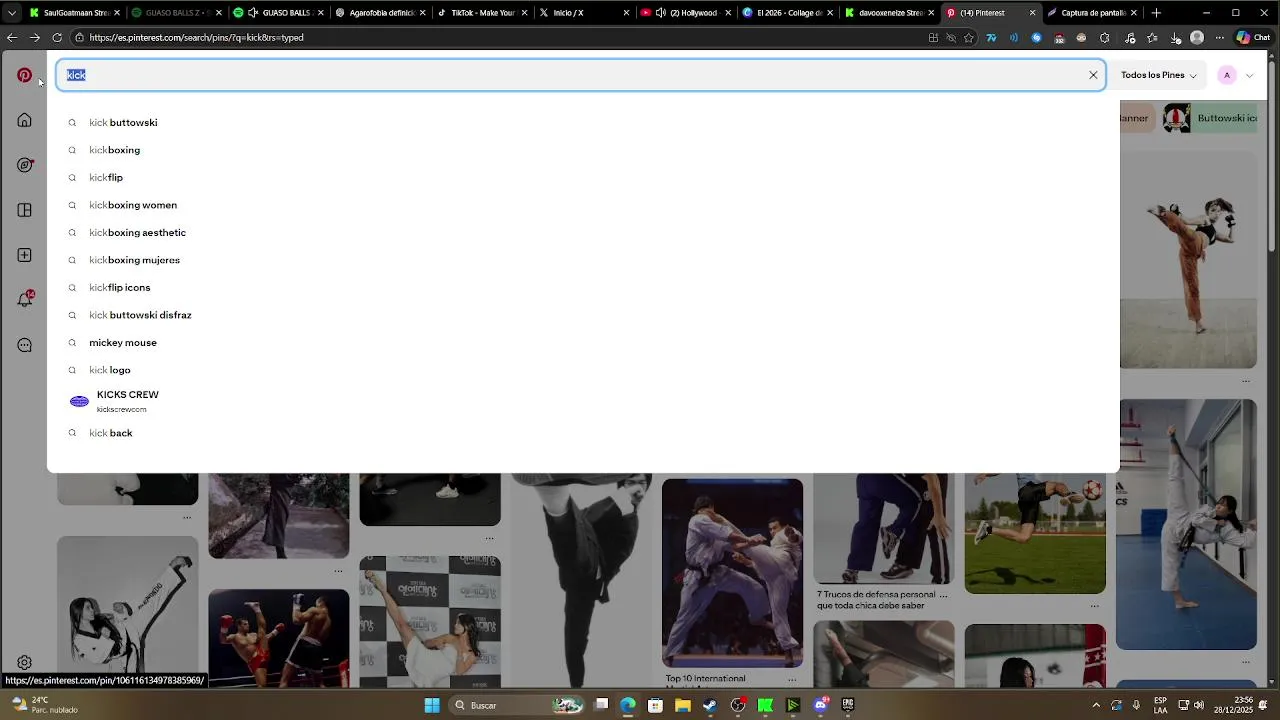The width and height of the screenshot is (1280, 720).
Task: Open the Todos los Pines filter dropdown
Action: (1158, 75)
